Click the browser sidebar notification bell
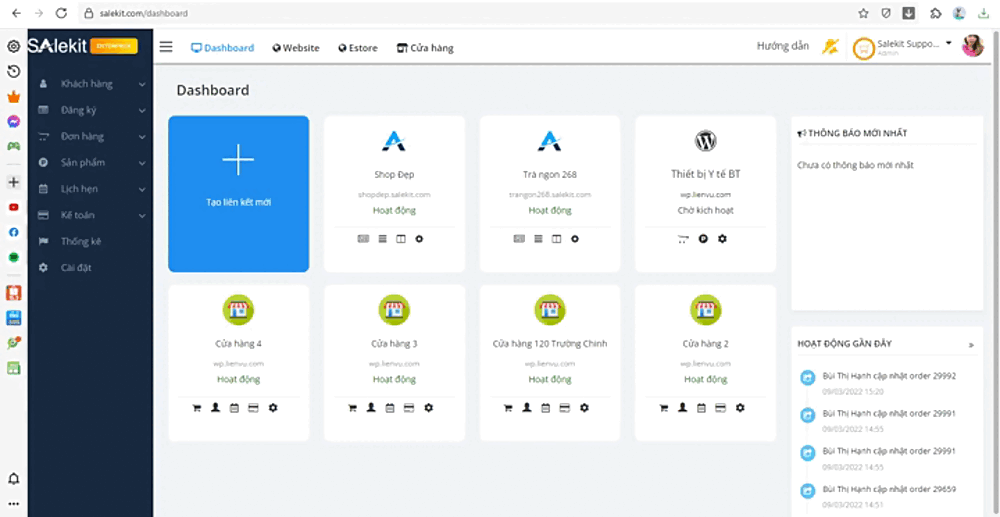 pyautogui.click(x=13, y=479)
